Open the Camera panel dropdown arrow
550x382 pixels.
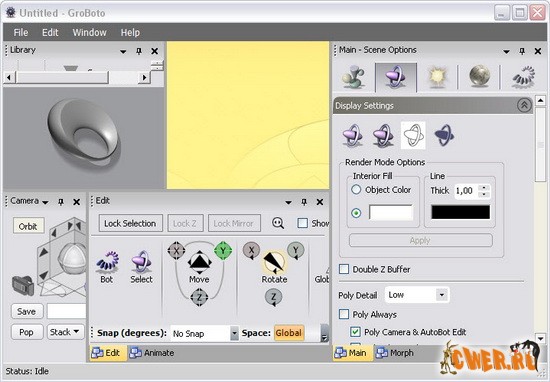[45, 202]
